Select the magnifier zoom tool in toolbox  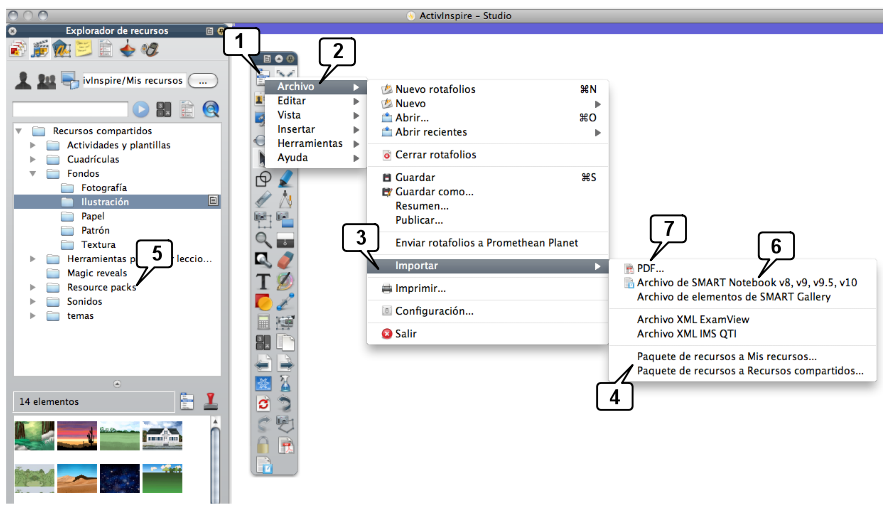pyautogui.click(x=264, y=239)
